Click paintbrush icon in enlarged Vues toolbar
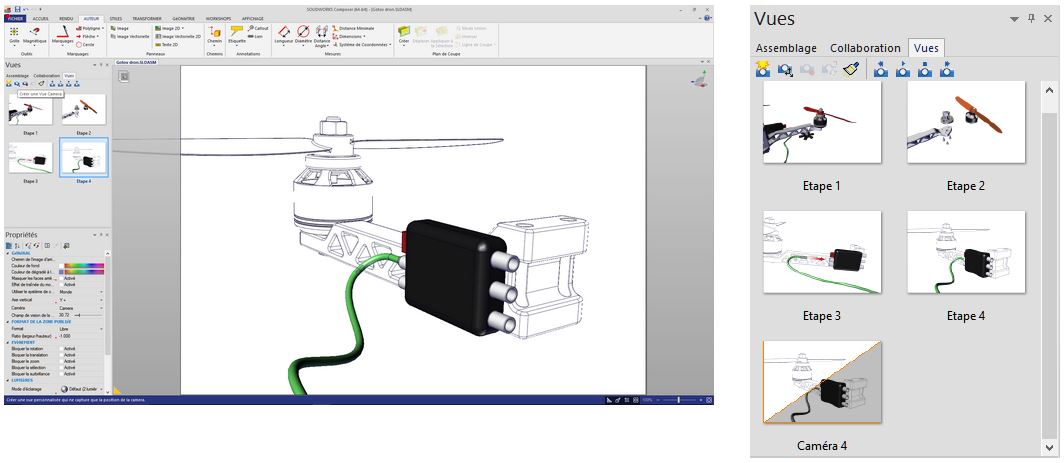The image size is (1064, 463). (852, 69)
